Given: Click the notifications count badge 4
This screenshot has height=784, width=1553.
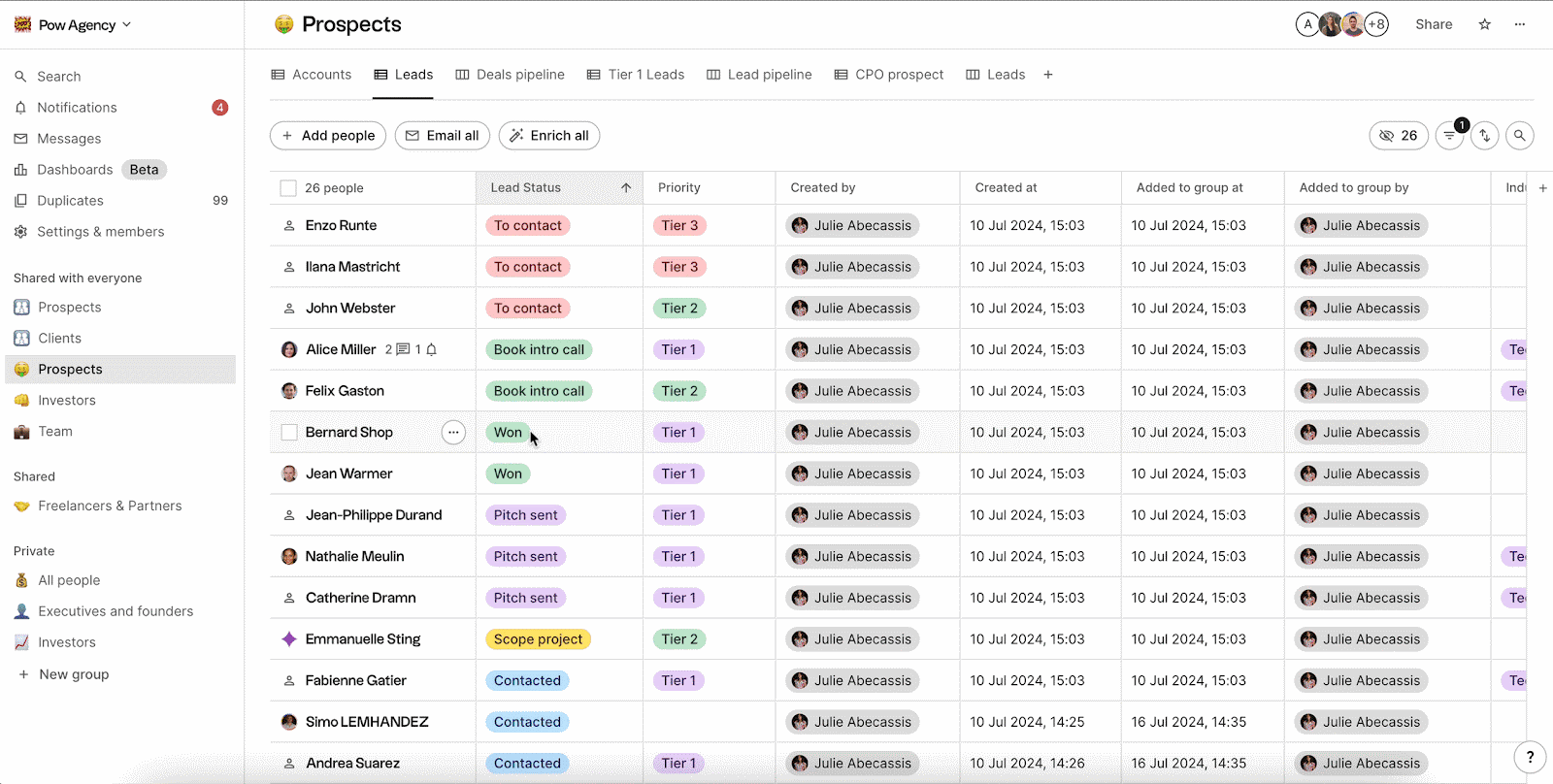Looking at the screenshot, I should coord(220,108).
